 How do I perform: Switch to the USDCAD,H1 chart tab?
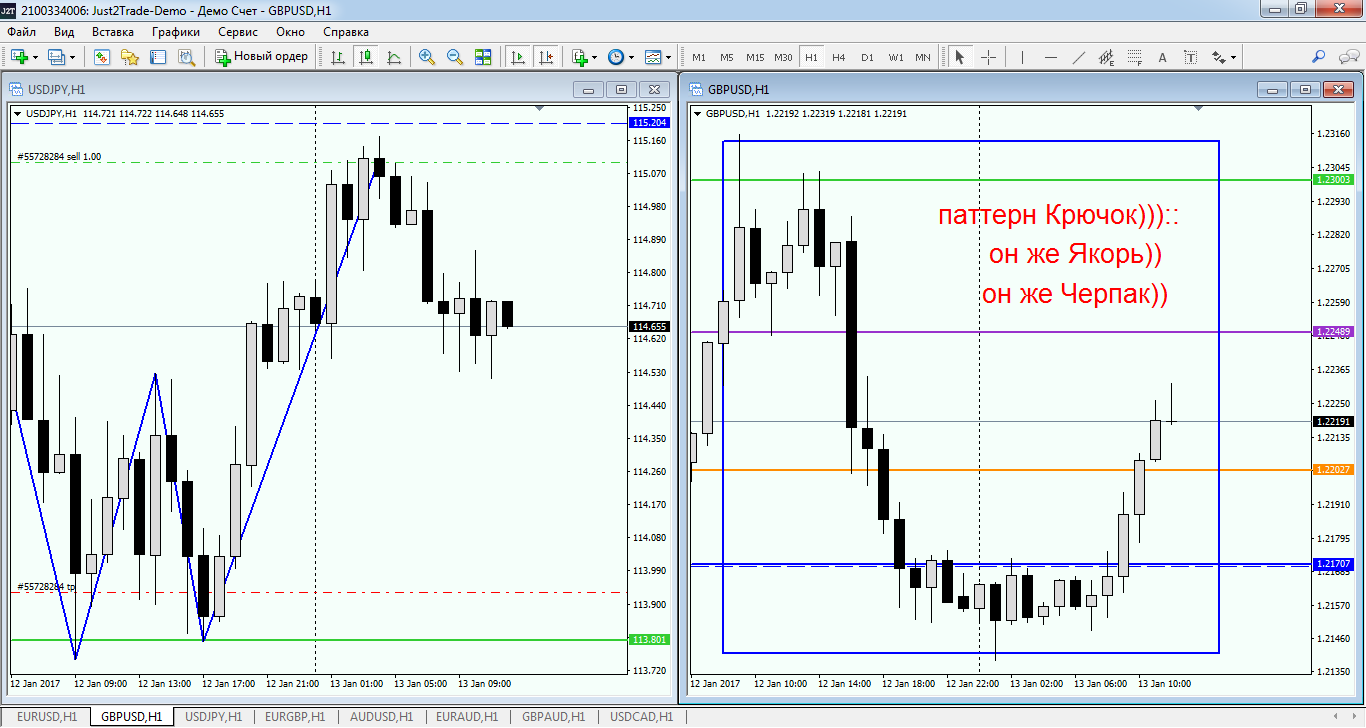click(x=641, y=717)
